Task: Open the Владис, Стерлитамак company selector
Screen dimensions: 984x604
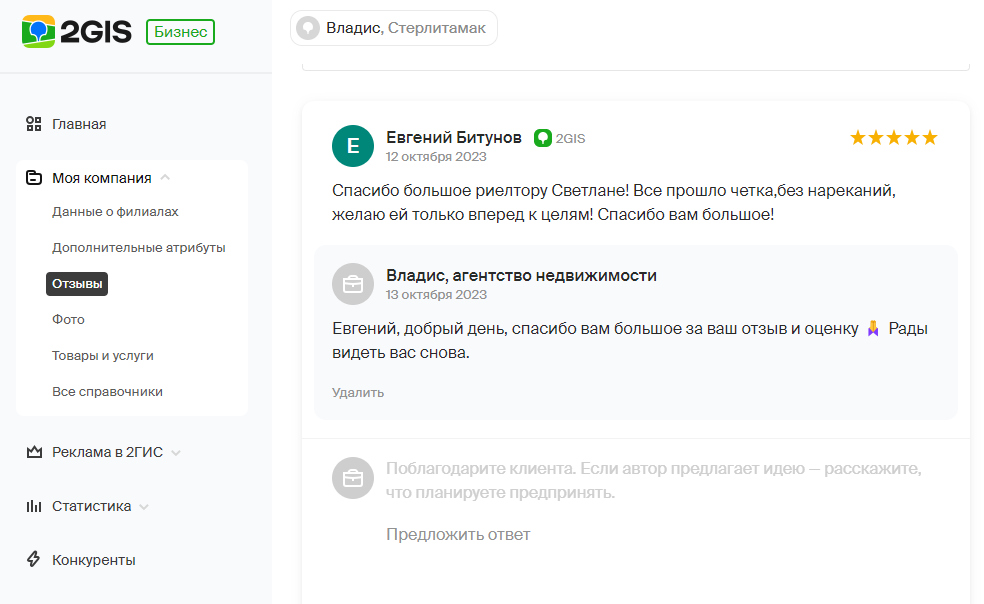Action: pyautogui.click(x=393, y=28)
